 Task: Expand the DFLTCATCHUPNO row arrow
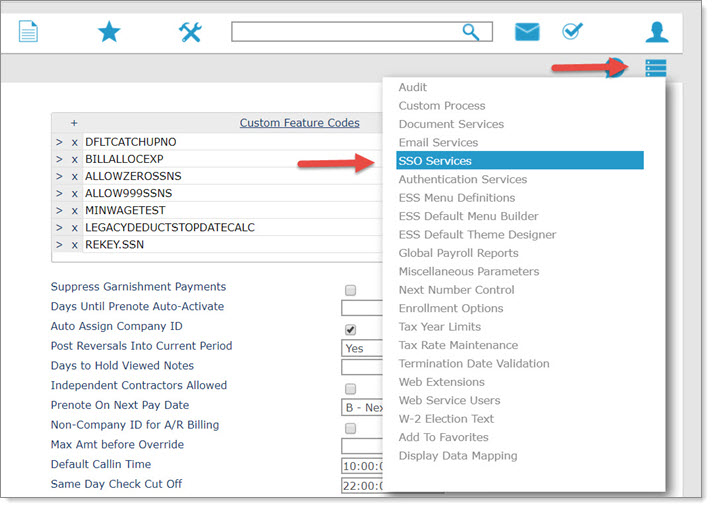tap(59, 143)
